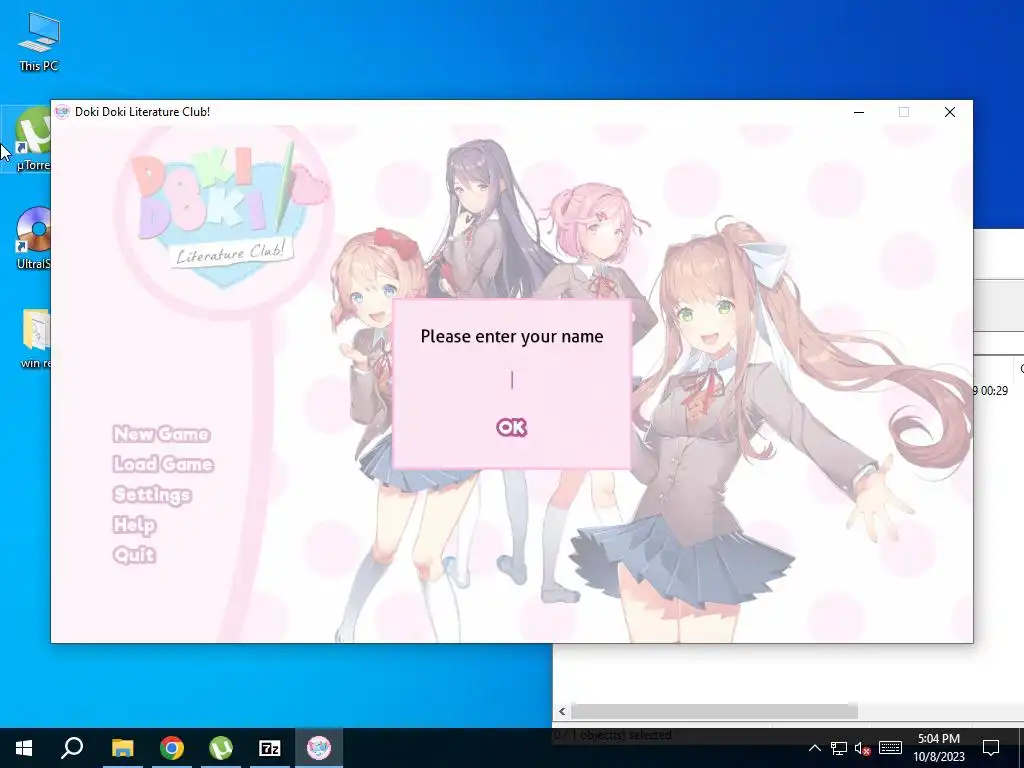Start a New Game from menu
The height and width of the screenshot is (768, 1024).
(x=161, y=434)
